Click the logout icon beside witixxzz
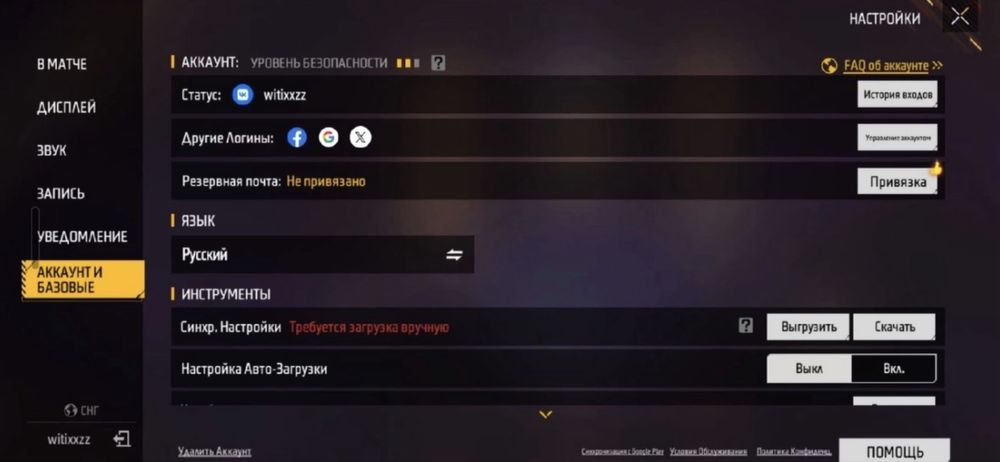The image size is (1000, 462). (x=122, y=439)
